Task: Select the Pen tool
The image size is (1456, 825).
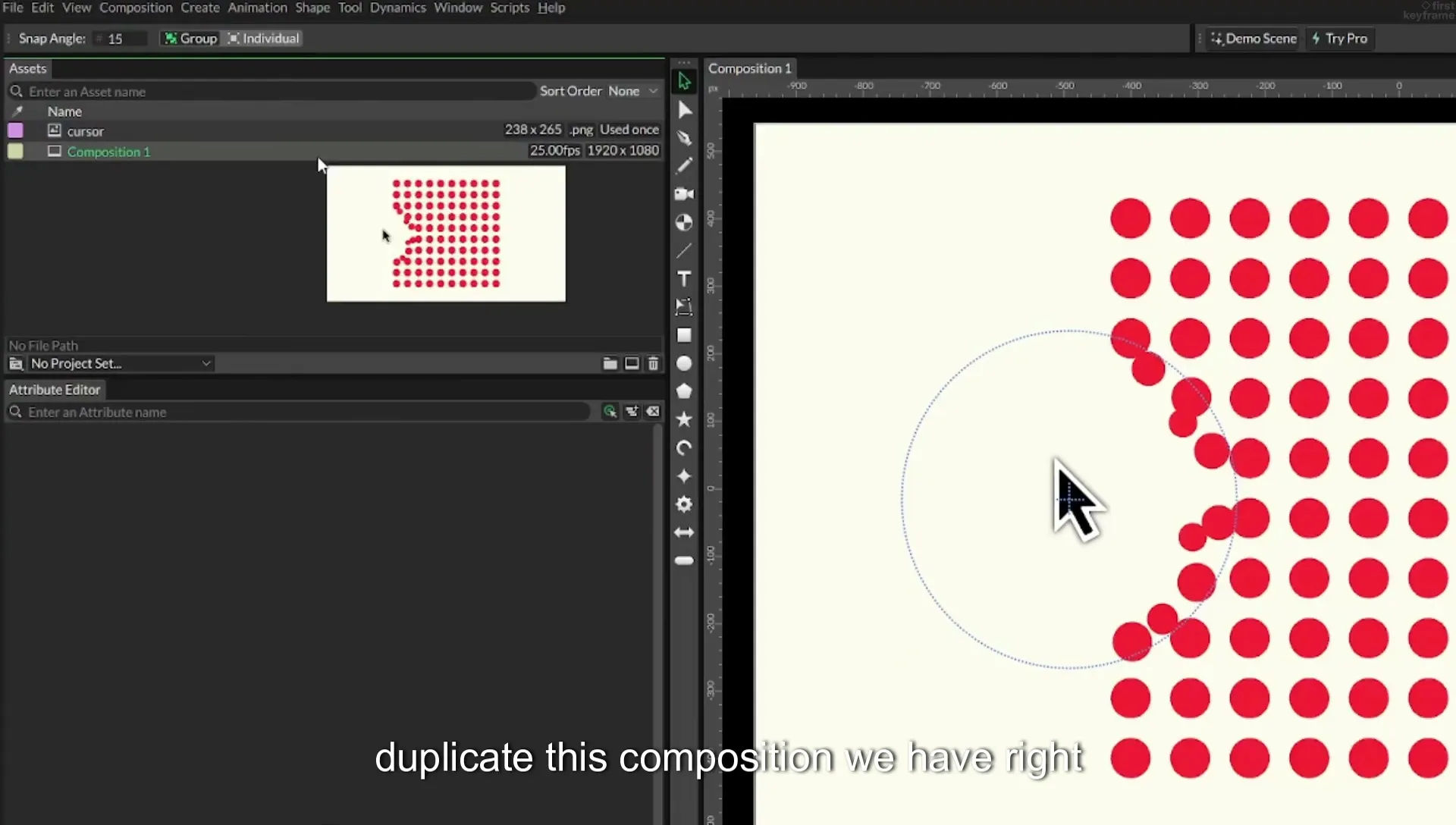Action: [684, 138]
